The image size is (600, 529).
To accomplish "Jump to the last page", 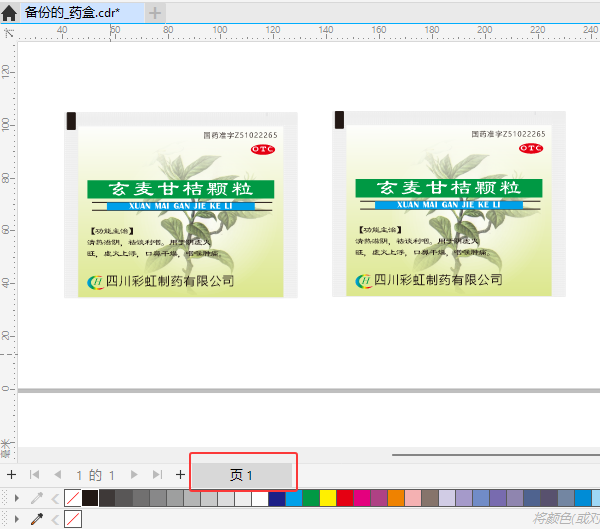I will tap(157, 475).
